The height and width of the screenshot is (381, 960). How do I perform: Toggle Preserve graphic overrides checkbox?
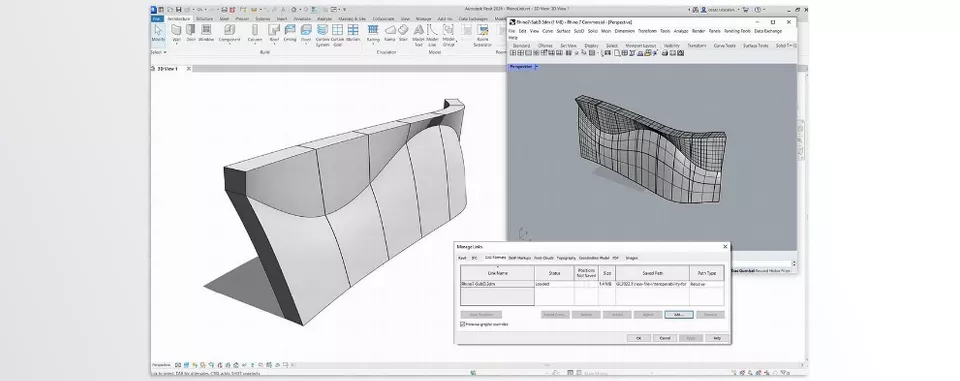(x=462, y=324)
